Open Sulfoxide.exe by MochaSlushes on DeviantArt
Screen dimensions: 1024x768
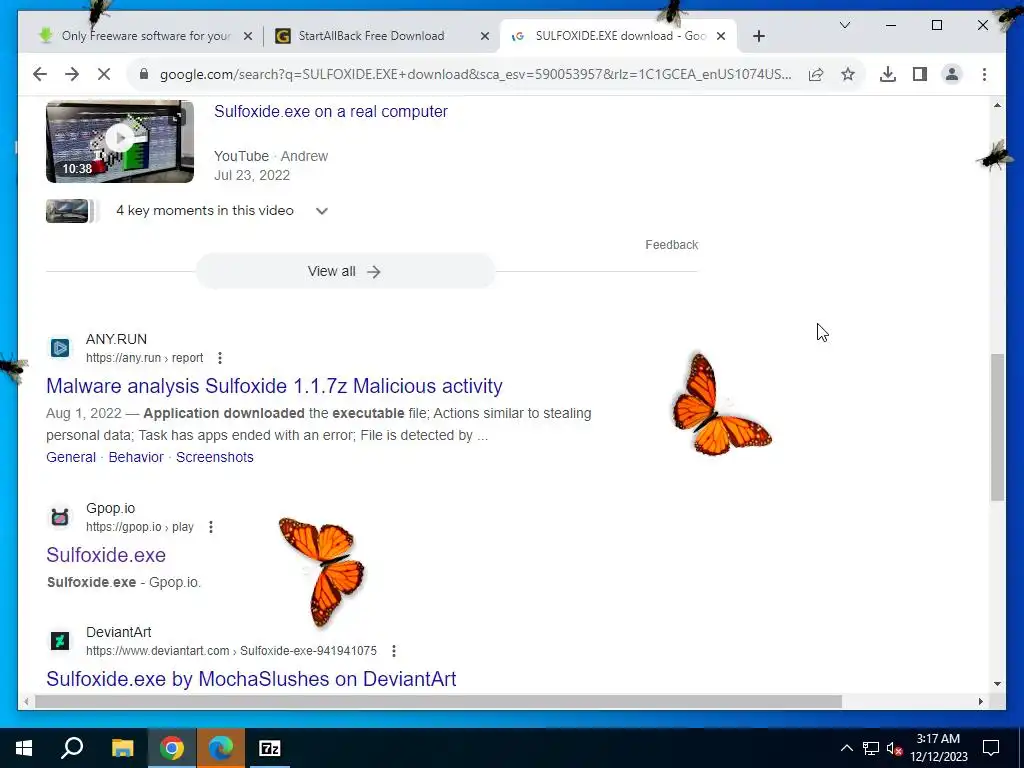pyautogui.click(x=251, y=679)
